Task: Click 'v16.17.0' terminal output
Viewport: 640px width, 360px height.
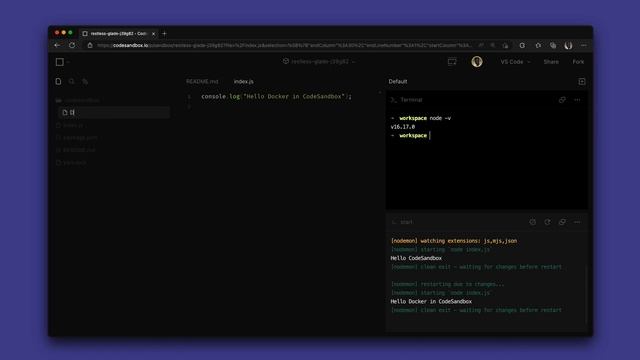Action: tap(402, 127)
